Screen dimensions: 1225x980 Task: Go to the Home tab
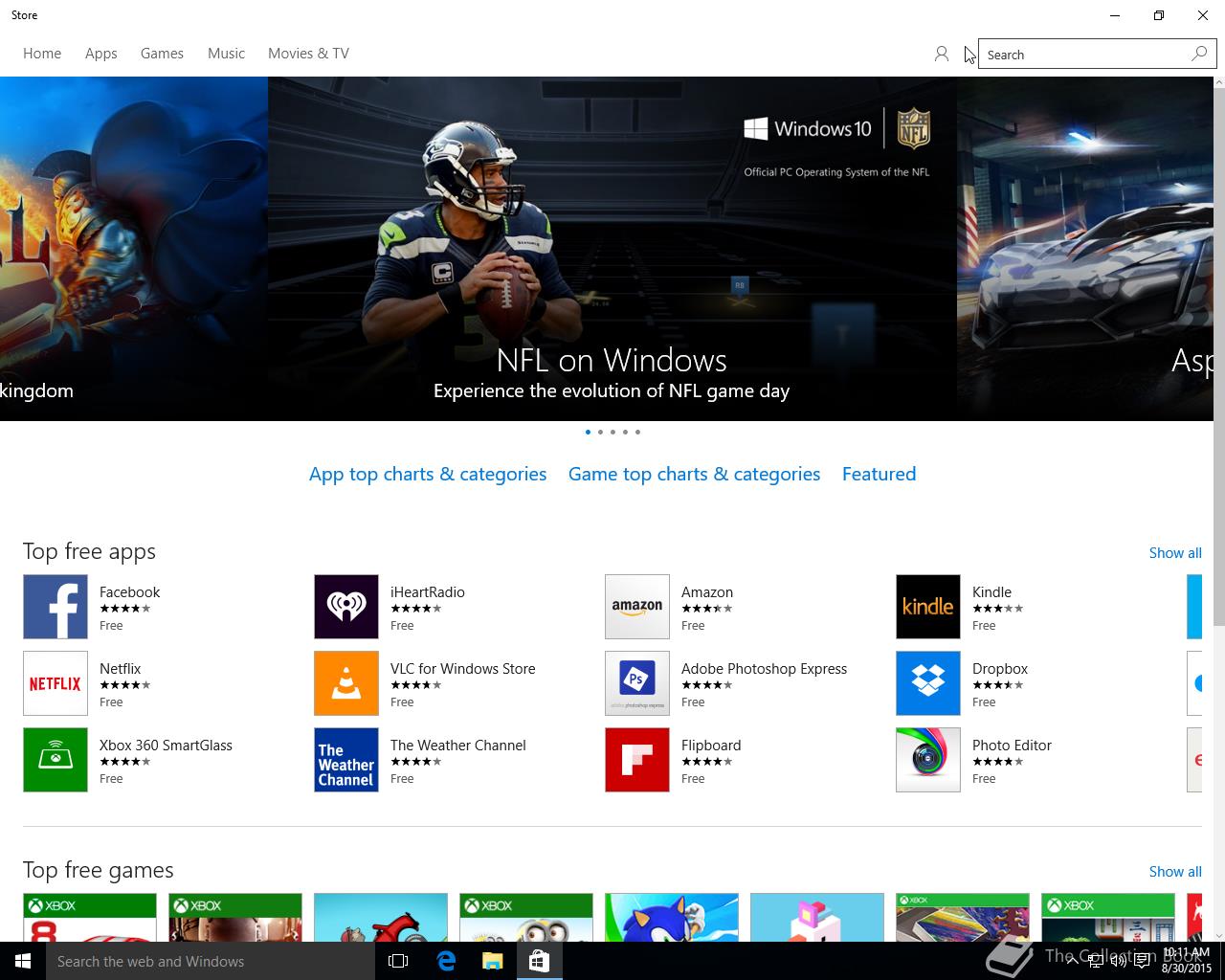click(x=42, y=54)
